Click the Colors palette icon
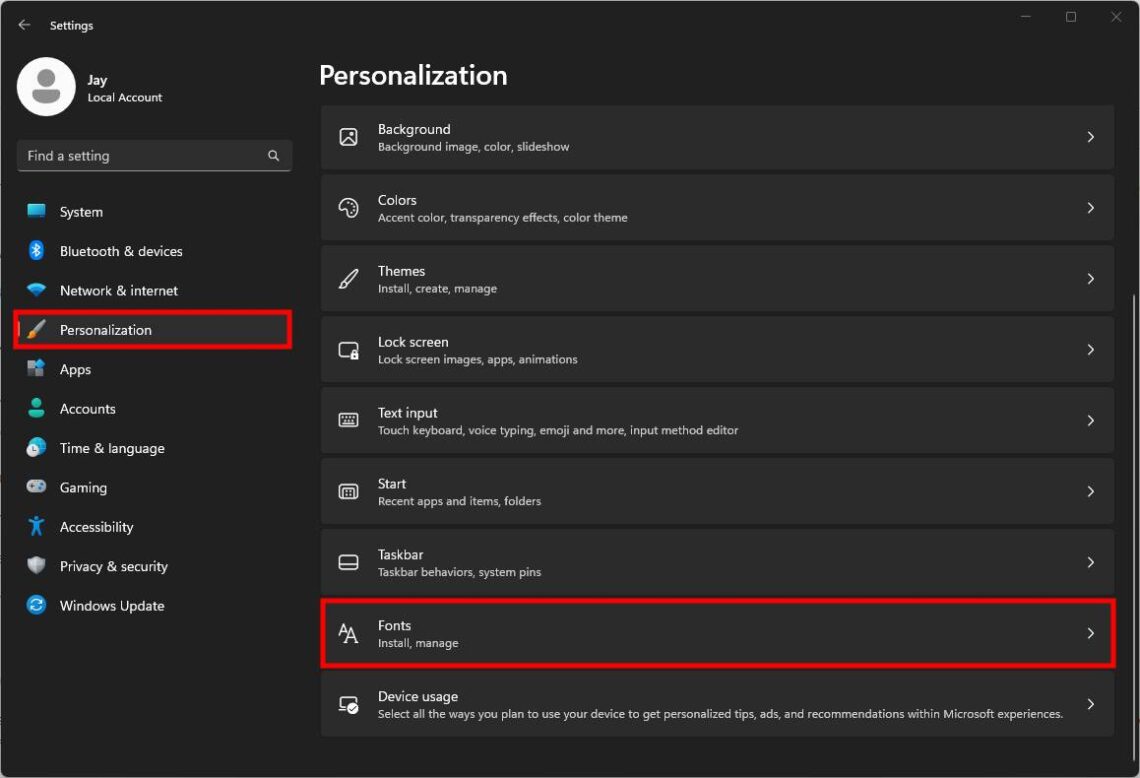Screen dimensions: 1140x778 tap(348, 207)
